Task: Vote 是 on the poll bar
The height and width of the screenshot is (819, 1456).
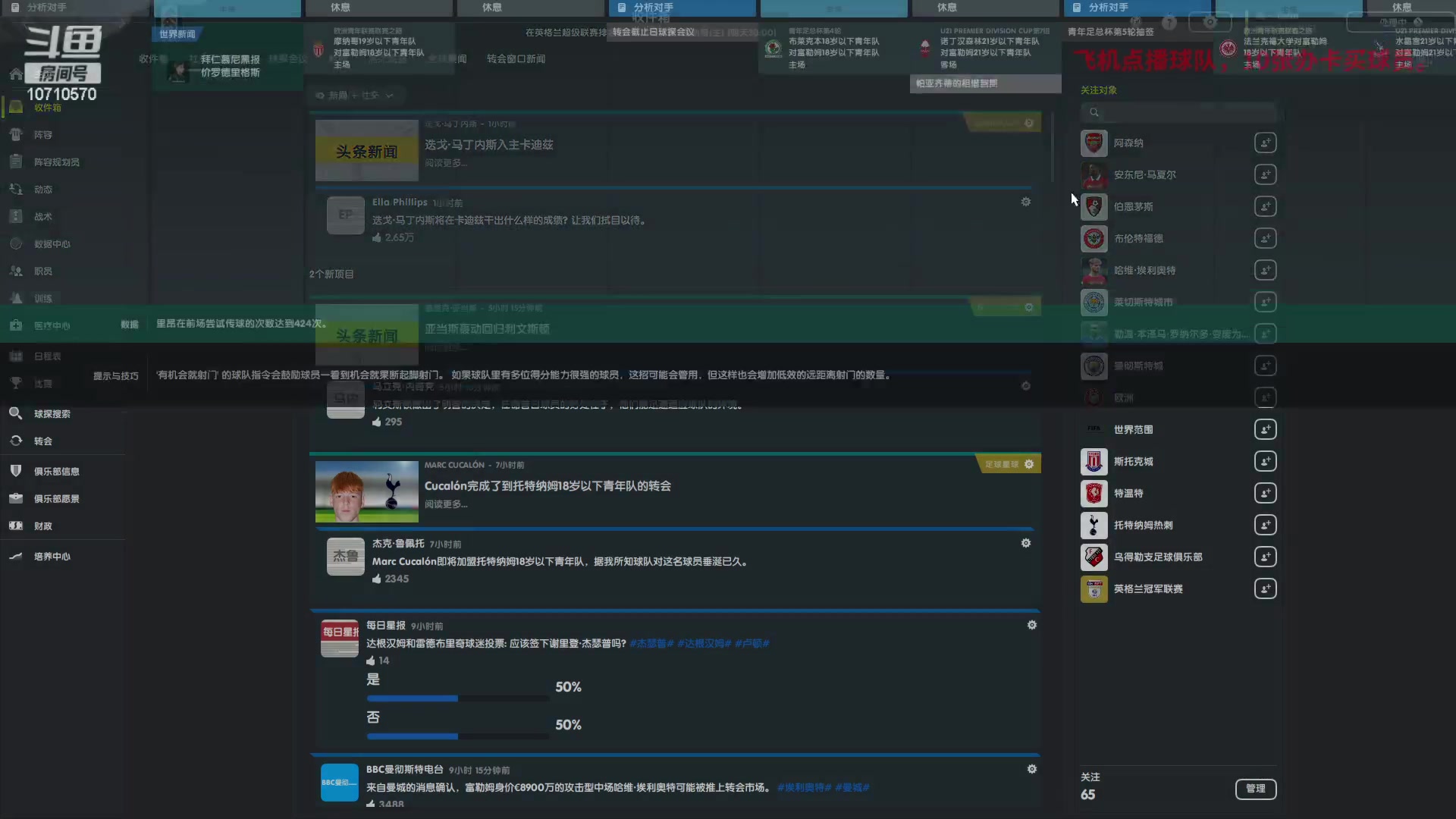Action: tap(458, 698)
